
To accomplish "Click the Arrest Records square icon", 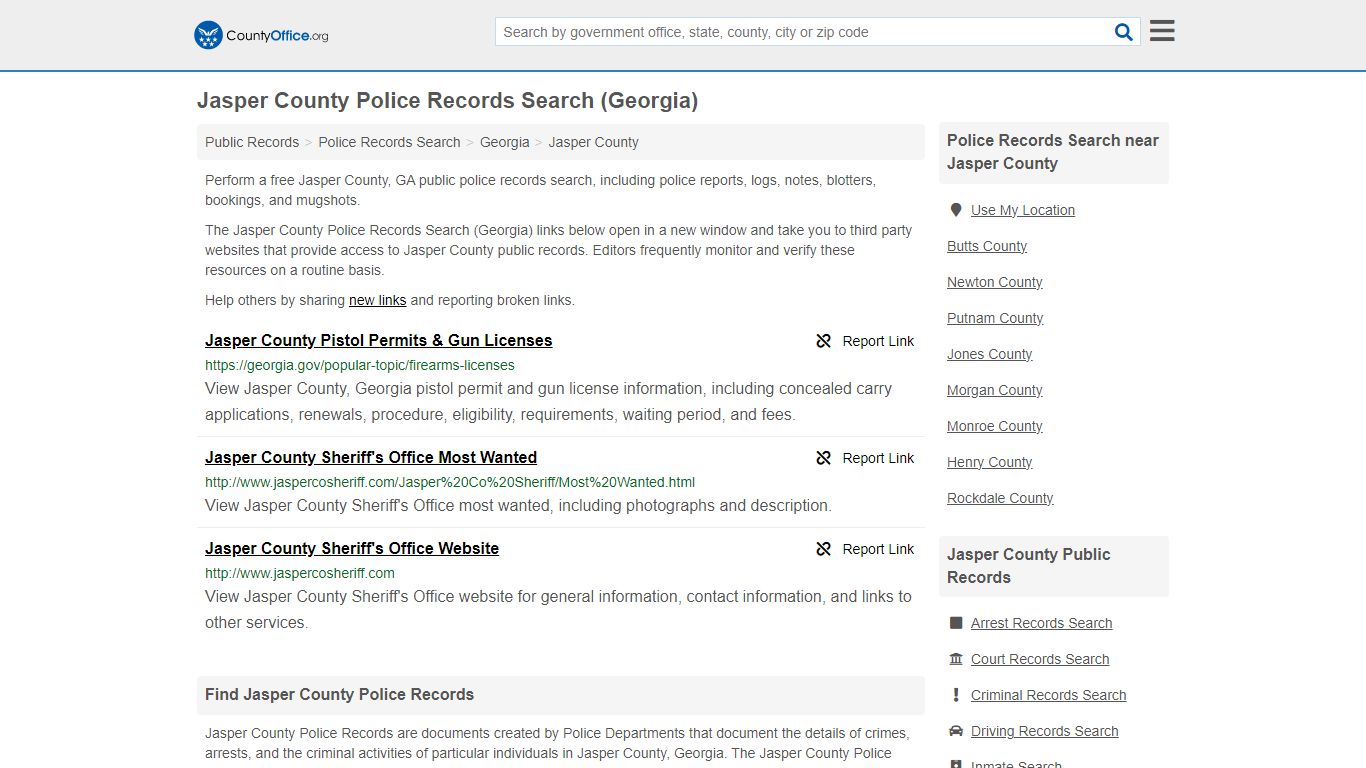I will click(956, 623).
